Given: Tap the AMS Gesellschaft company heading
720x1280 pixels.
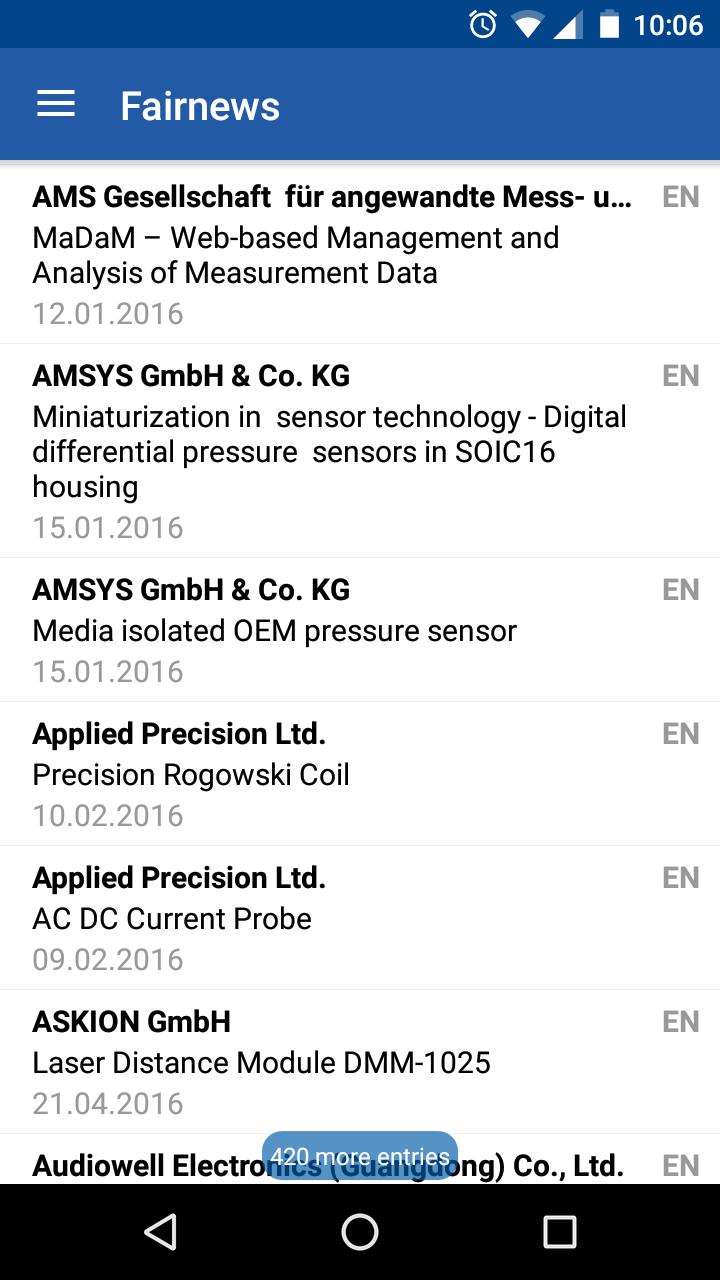Looking at the screenshot, I should coord(332,197).
